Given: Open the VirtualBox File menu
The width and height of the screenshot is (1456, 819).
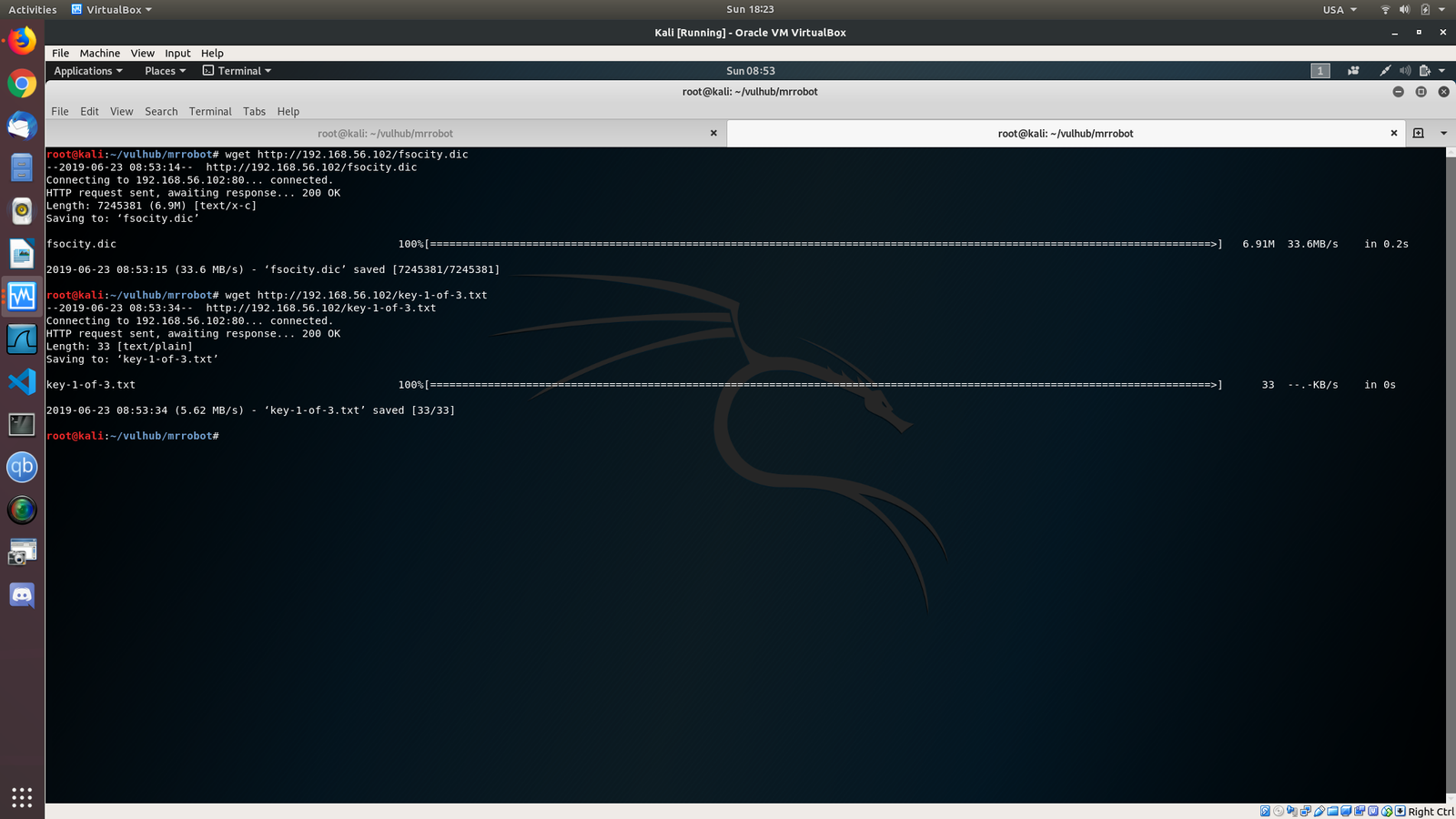Looking at the screenshot, I should 60,53.
